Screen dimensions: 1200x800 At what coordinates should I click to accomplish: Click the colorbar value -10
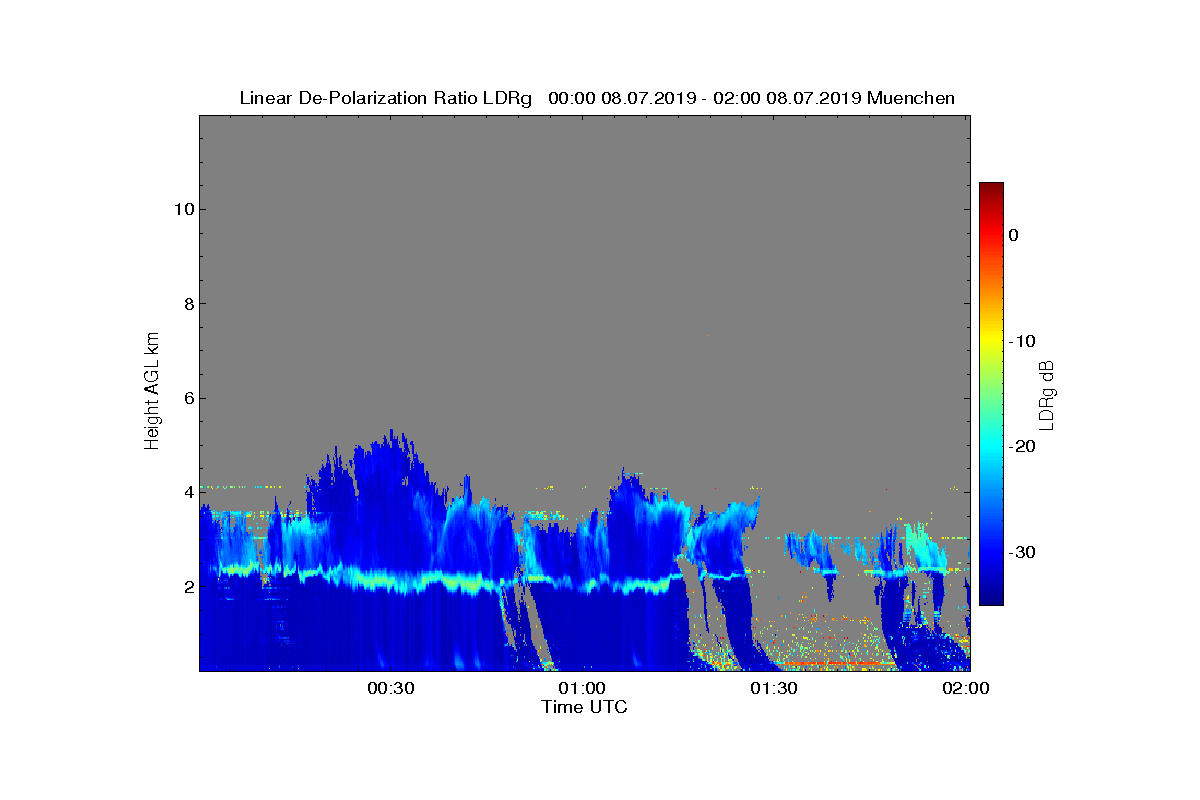pyautogui.click(x=1023, y=341)
